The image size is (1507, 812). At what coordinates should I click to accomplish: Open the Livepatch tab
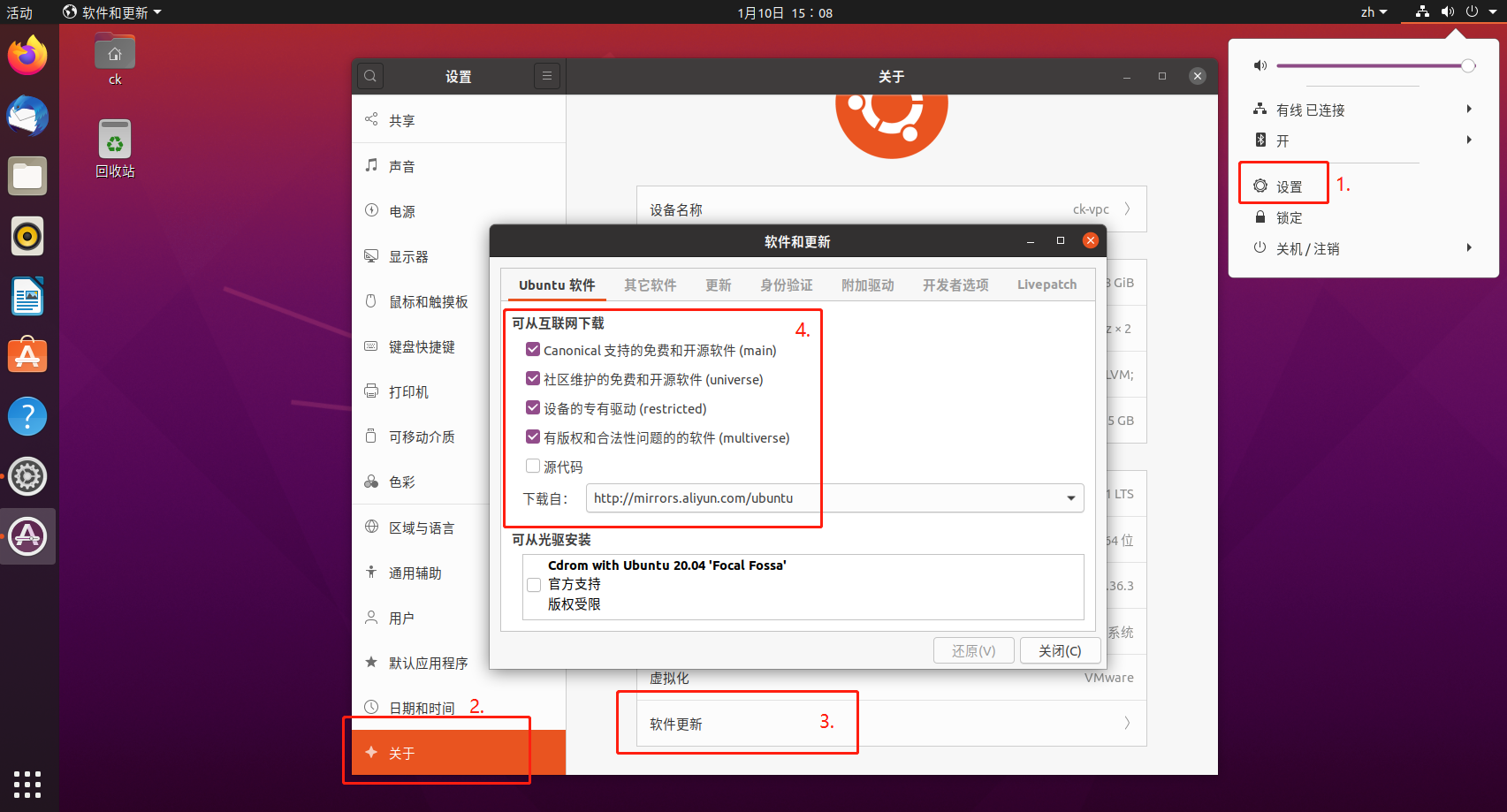pos(1047,285)
